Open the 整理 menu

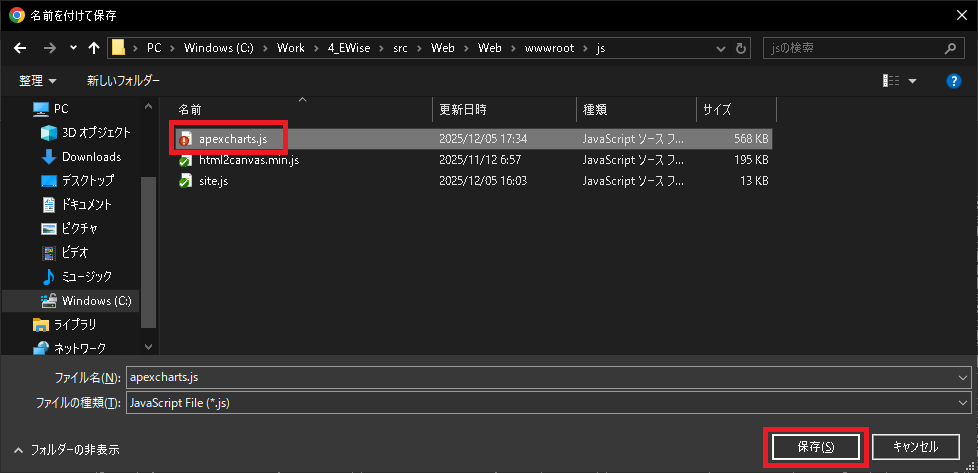[x=37, y=80]
